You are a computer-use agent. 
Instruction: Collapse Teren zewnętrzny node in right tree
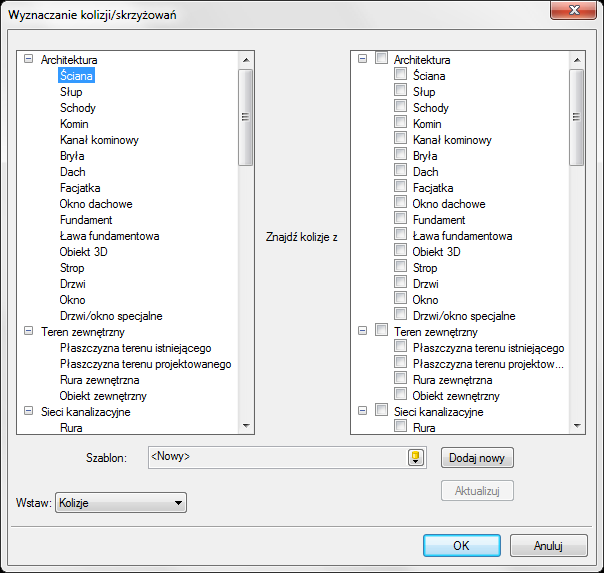coord(362,331)
